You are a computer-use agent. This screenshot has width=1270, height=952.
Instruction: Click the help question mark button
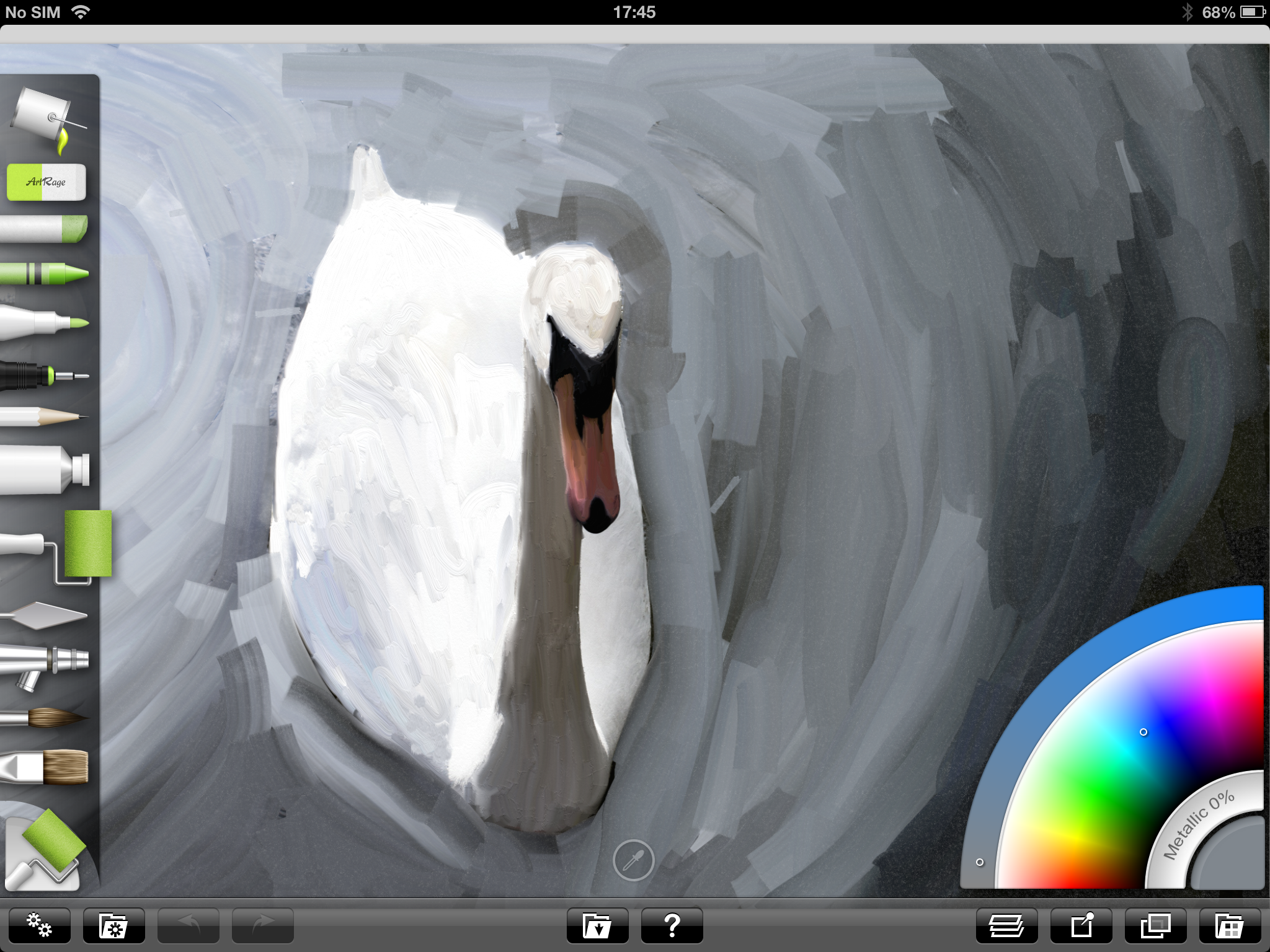coord(672,926)
